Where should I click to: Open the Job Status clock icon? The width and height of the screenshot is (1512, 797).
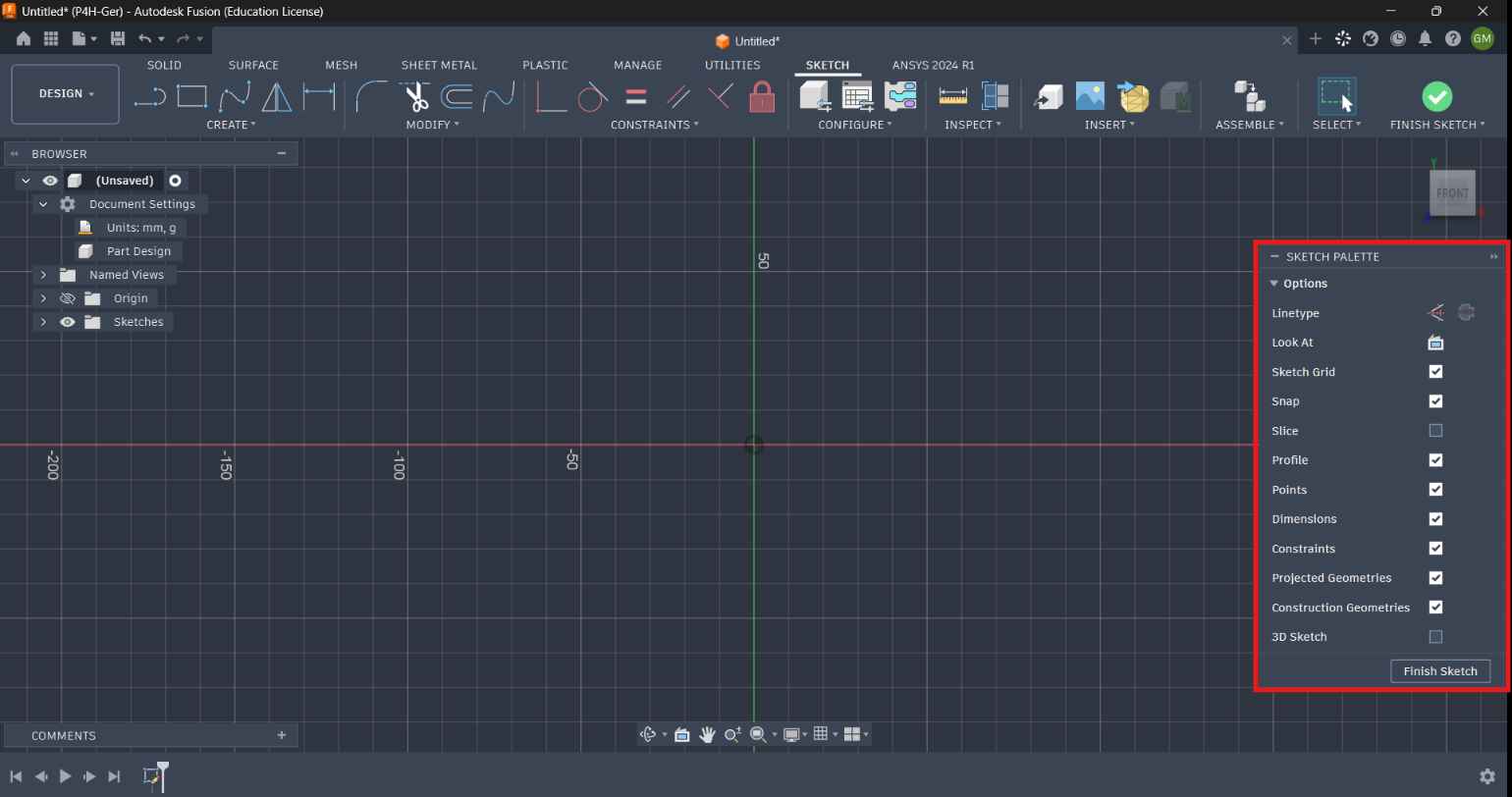(x=1398, y=39)
